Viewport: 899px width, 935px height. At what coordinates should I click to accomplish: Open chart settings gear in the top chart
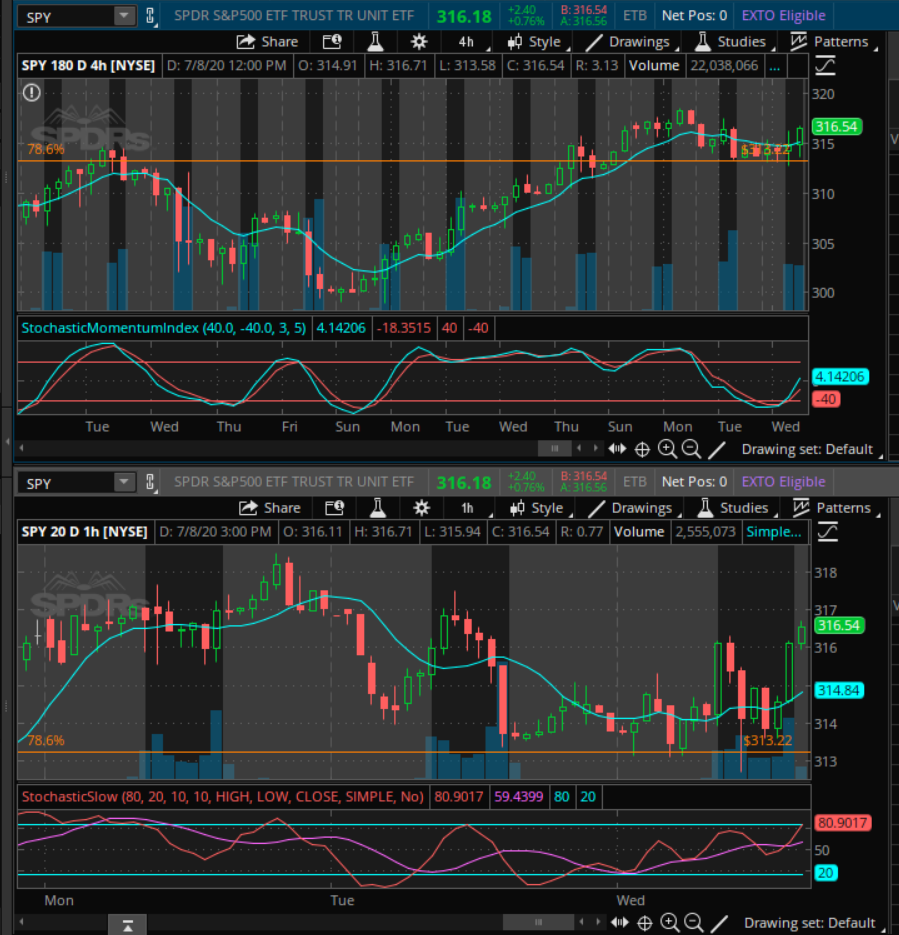(419, 42)
